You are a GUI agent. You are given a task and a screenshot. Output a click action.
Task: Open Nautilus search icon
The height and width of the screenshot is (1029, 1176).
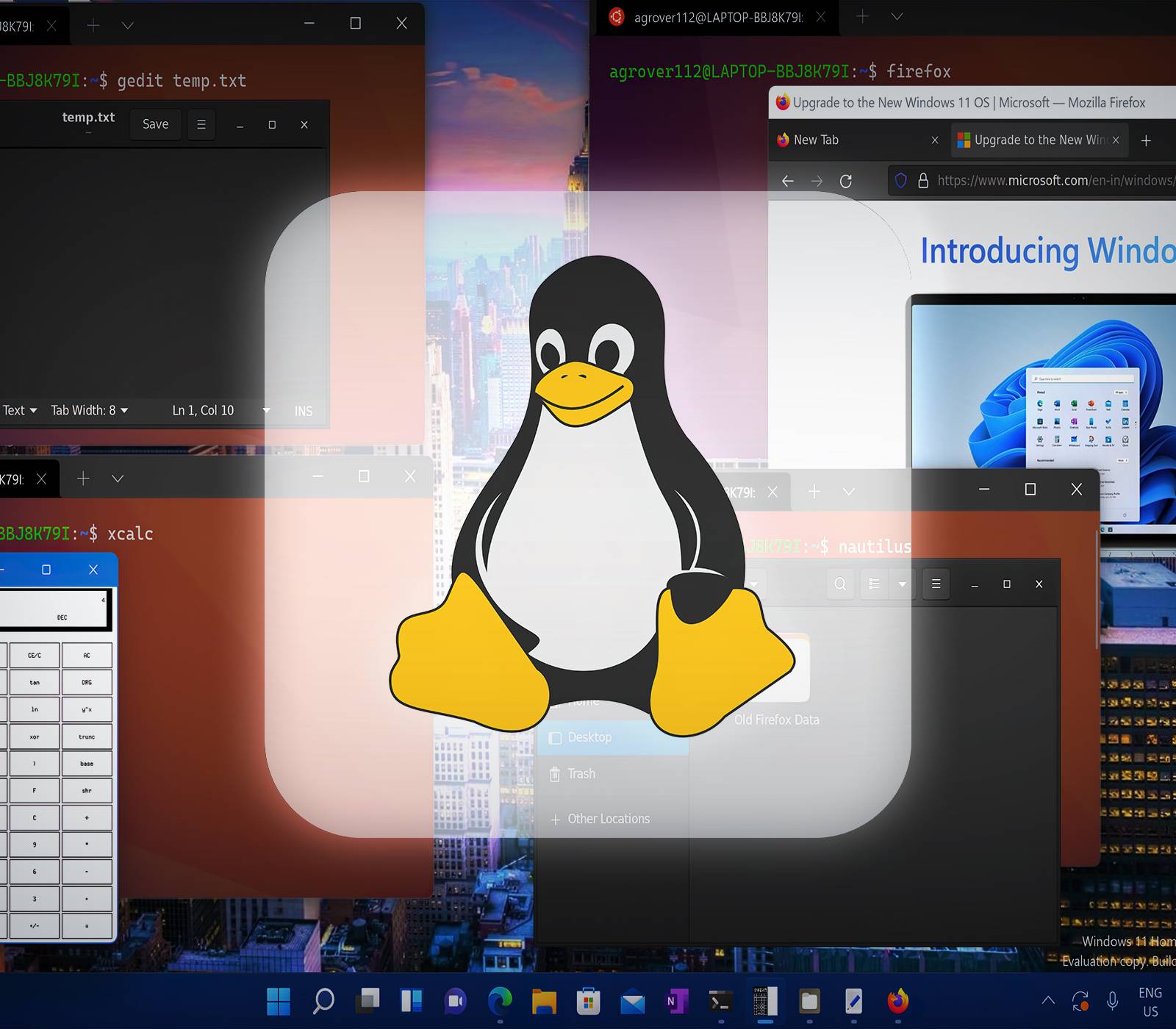[840, 584]
